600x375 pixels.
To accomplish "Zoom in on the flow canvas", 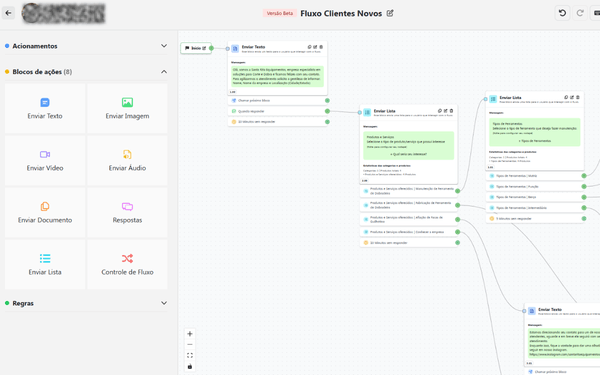I will [190, 334].
